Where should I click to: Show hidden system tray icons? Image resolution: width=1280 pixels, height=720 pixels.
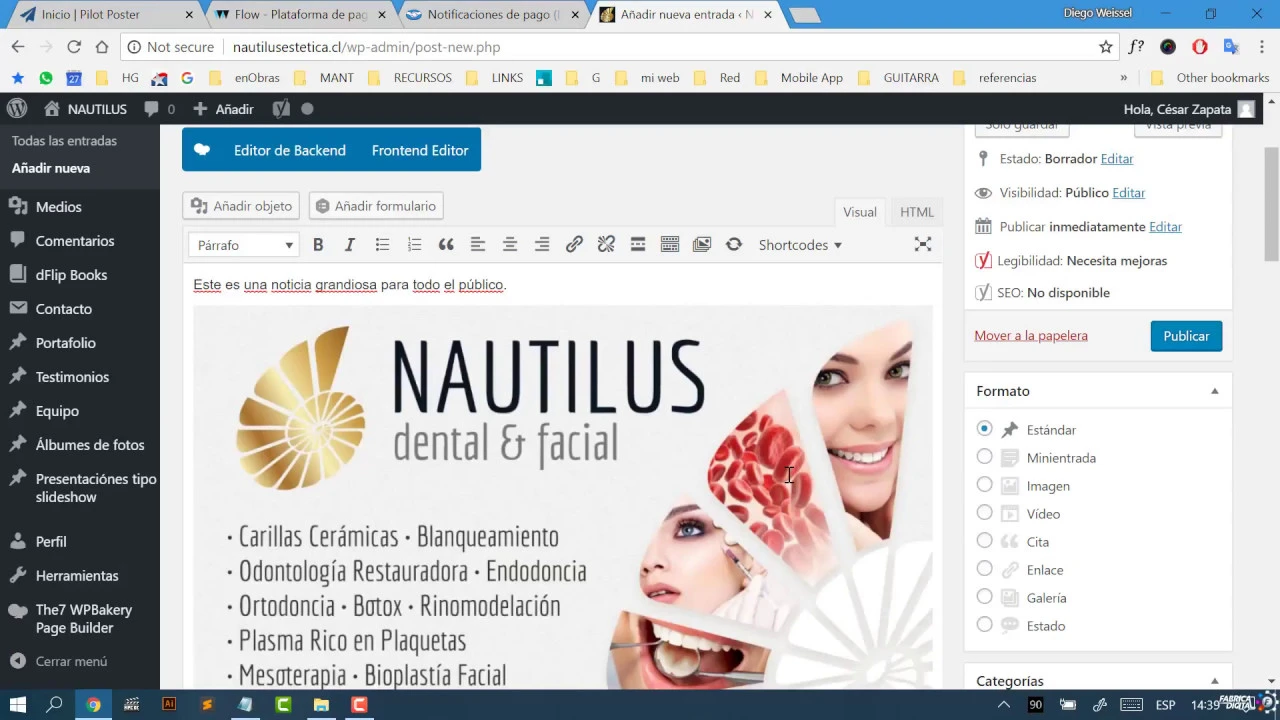[1004, 705]
